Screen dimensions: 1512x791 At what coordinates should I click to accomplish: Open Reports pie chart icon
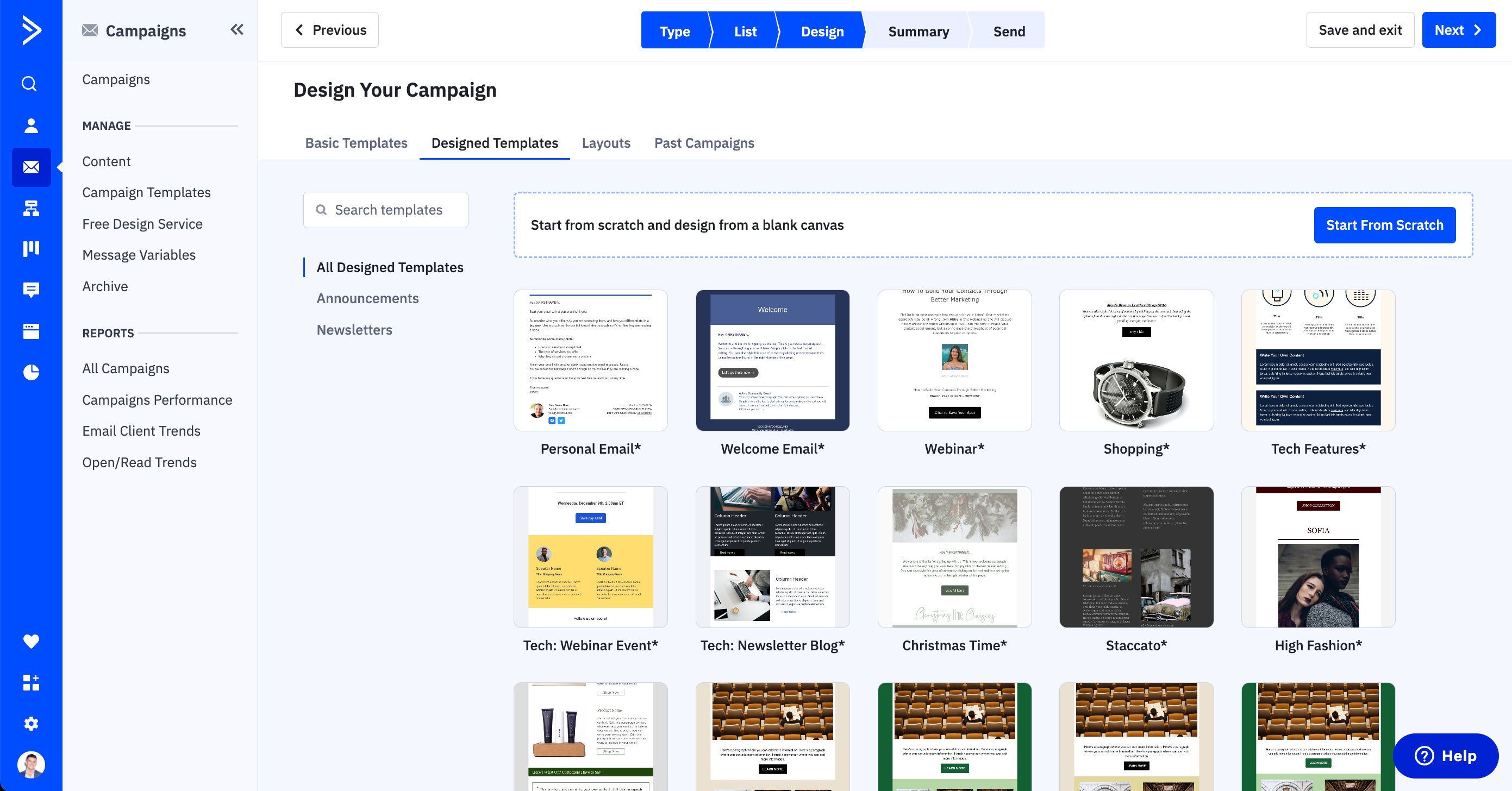tap(30, 372)
